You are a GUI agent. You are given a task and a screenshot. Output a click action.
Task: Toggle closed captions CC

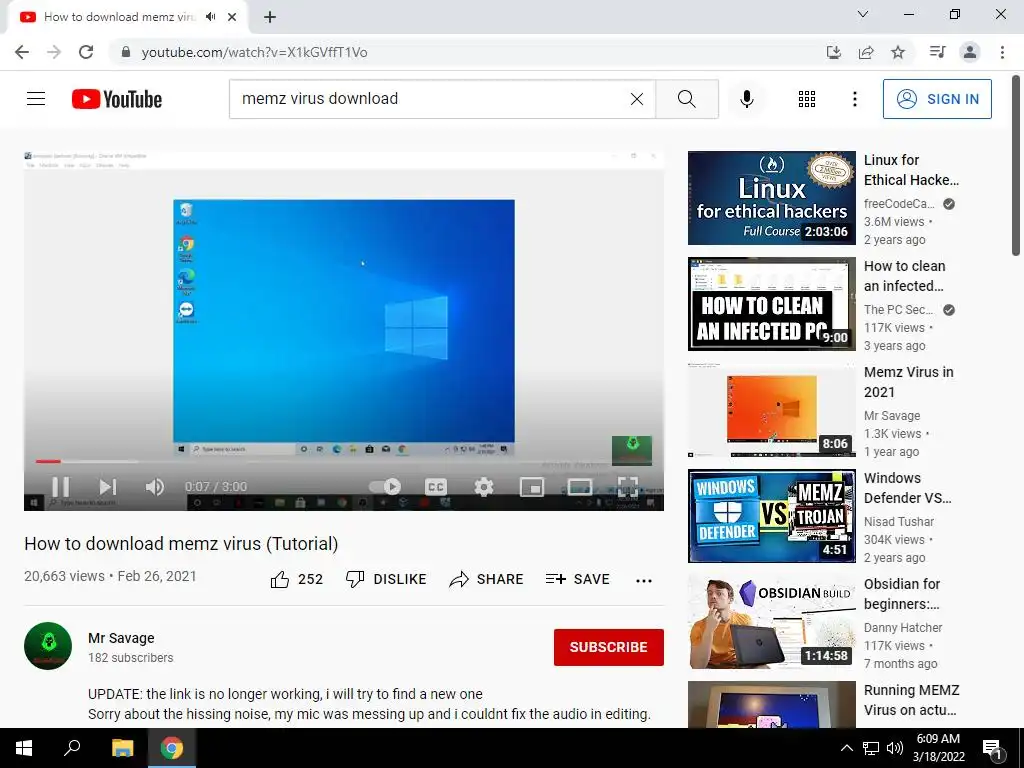pyautogui.click(x=436, y=487)
